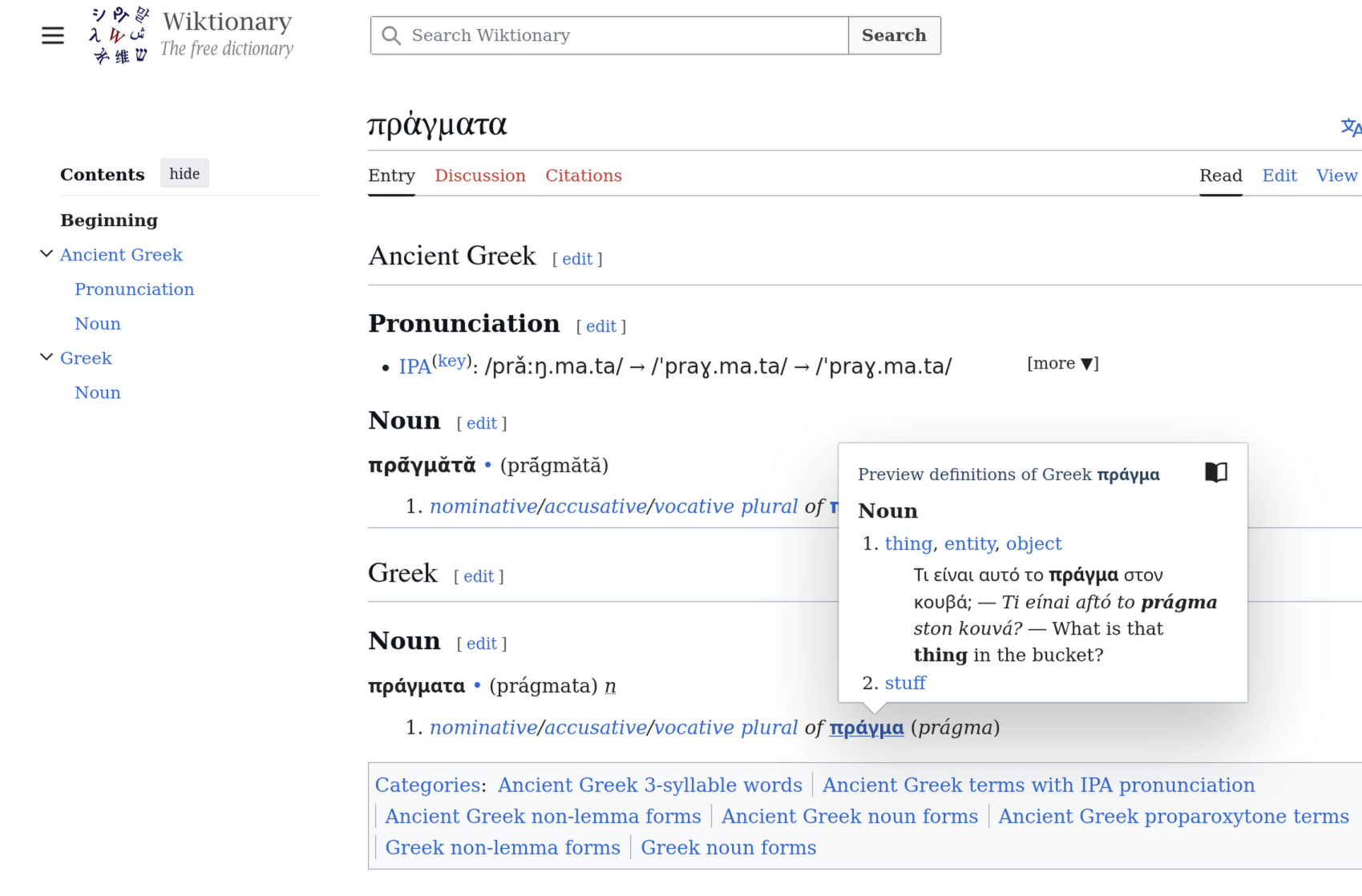Open 'stuff' definition link in preview
This screenshot has height=896, width=1362.
[x=905, y=683]
